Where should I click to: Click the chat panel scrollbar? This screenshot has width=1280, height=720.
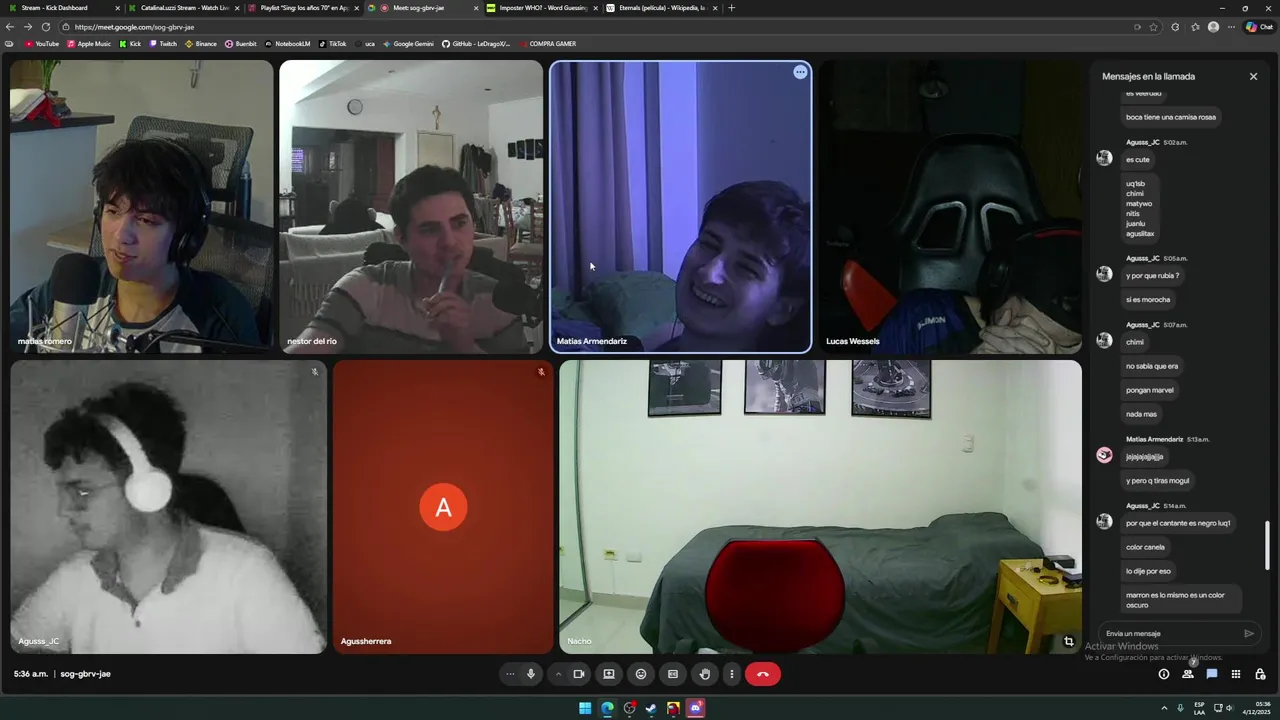coord(1267,545)
